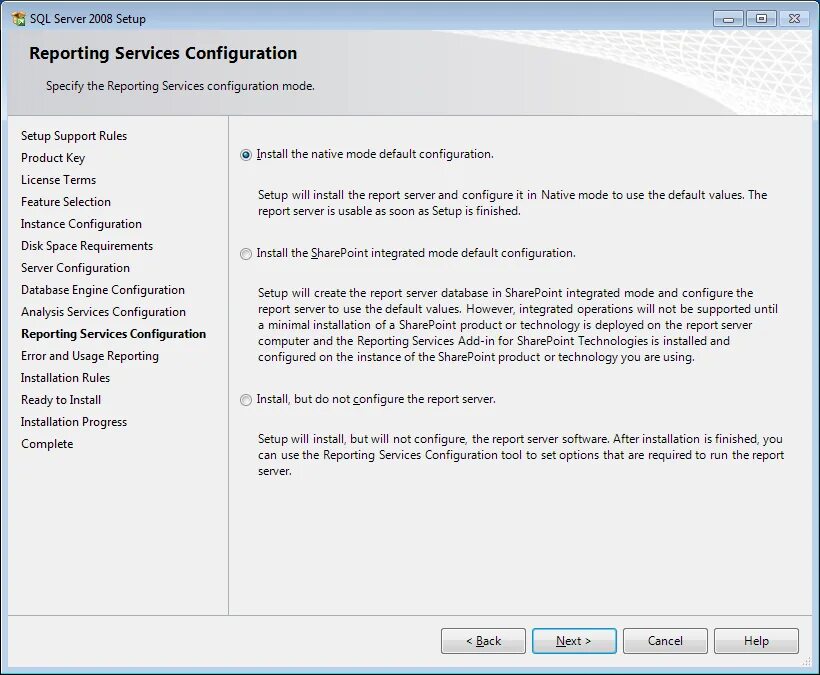Viewport: 820px width, 675px height.
Task: Click the 'Reporting Services Configuration' page heading
Action: click(x=163, y=53)
